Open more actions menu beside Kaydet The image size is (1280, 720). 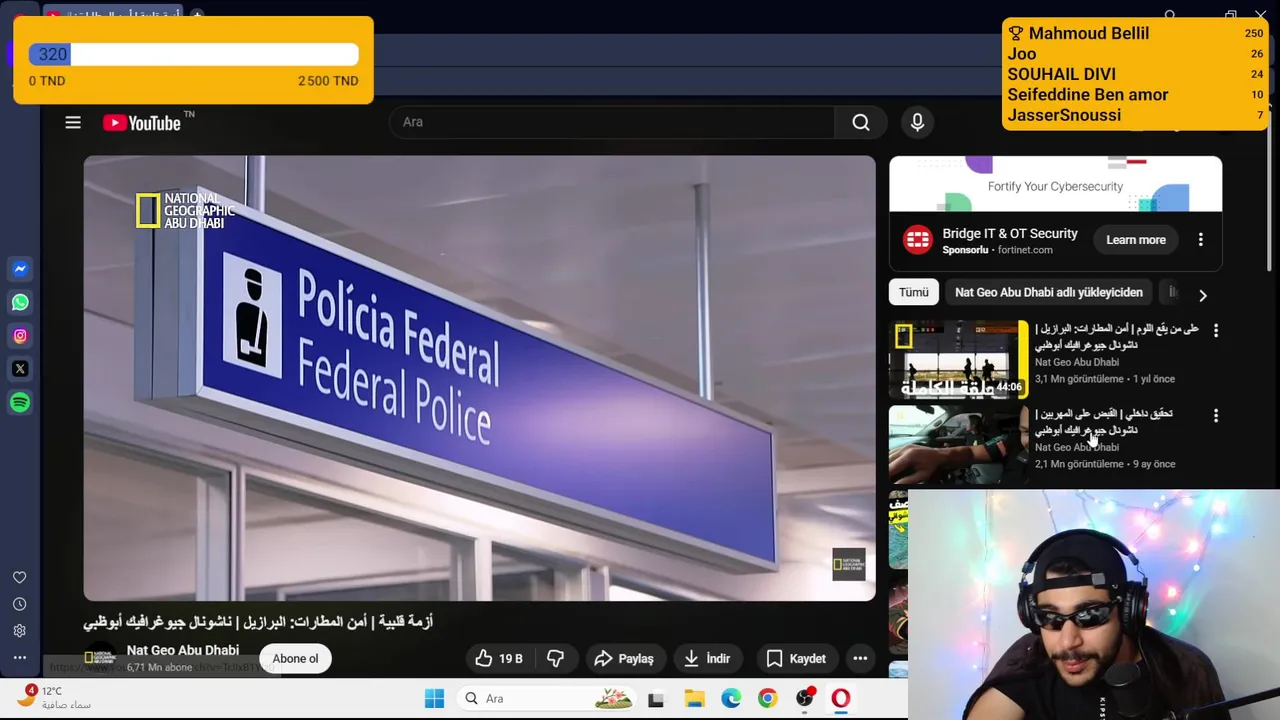pos(860,658)
